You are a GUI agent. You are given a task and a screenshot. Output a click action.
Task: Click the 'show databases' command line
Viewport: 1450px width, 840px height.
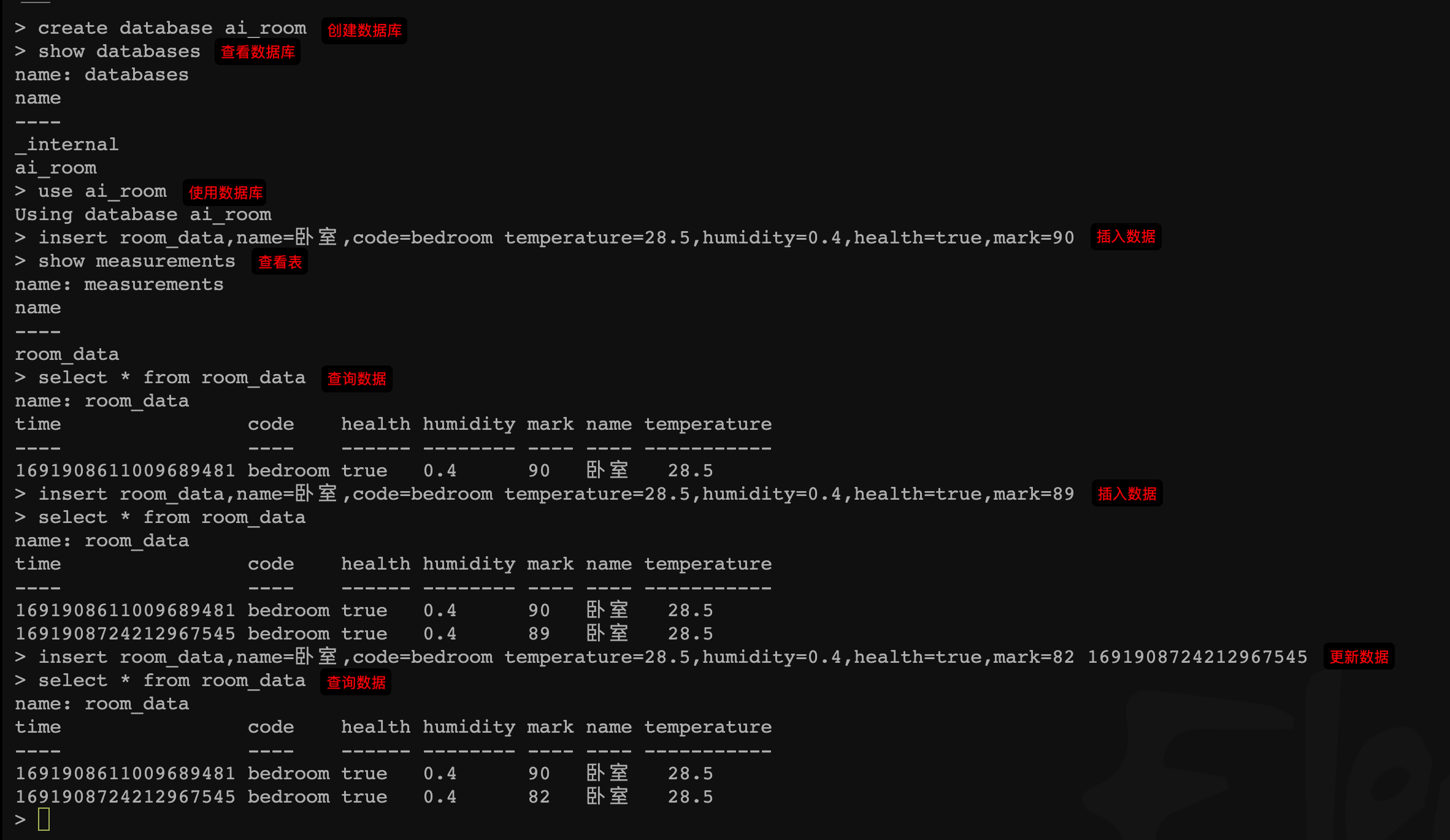coord(119,52)
